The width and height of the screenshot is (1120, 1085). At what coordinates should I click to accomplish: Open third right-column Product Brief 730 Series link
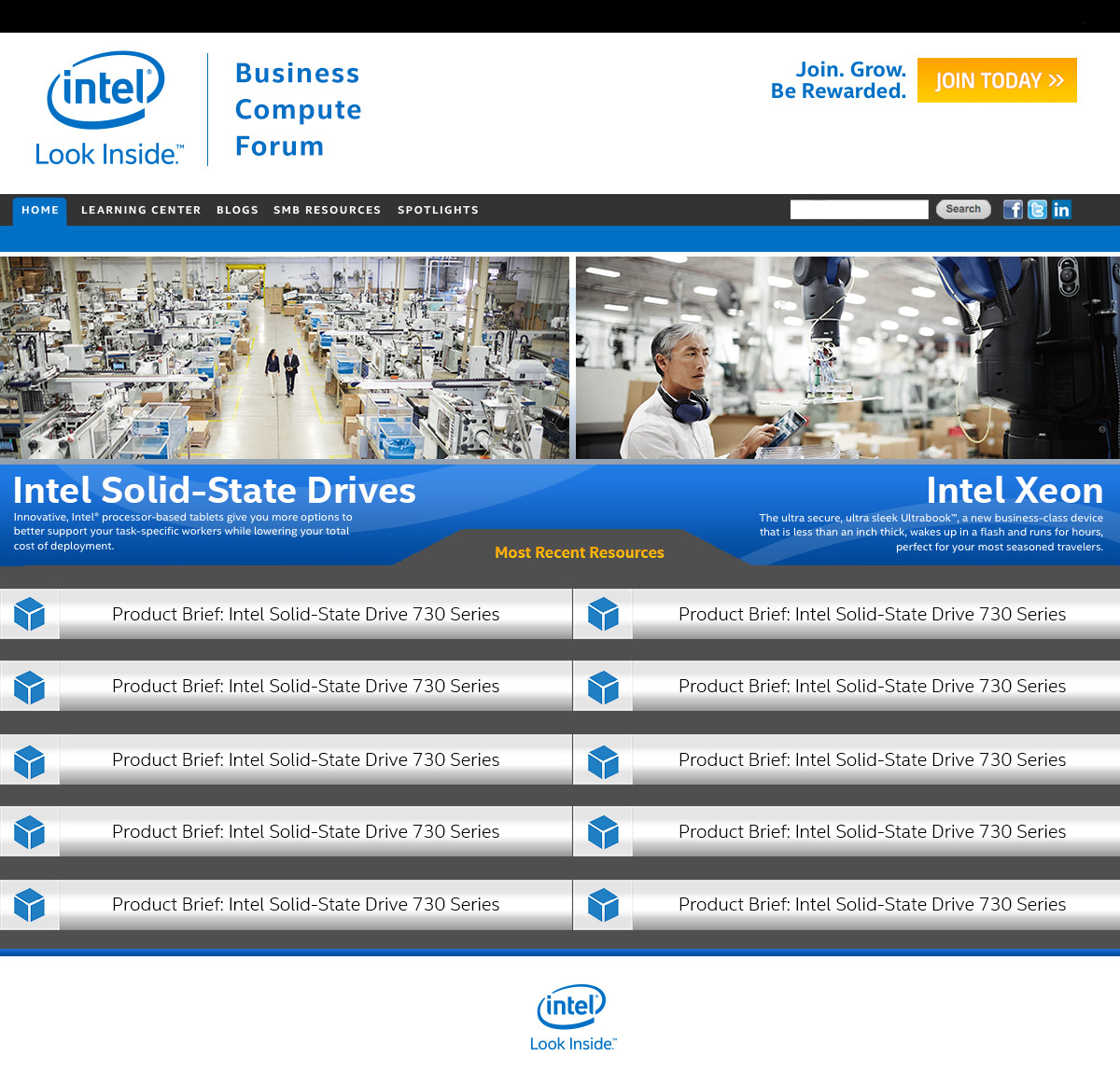pos(873,759)
